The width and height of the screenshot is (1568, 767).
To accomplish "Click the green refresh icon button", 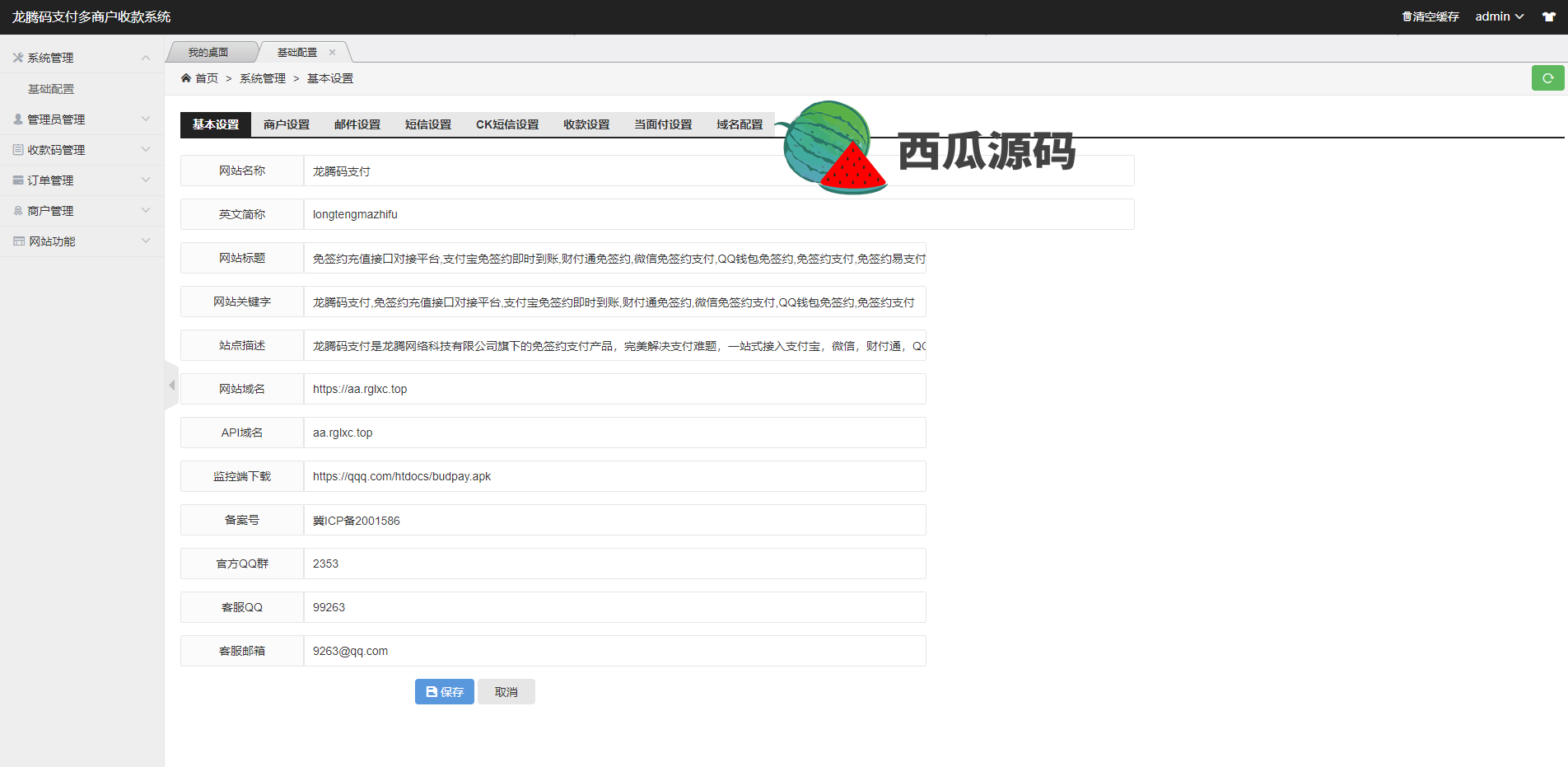I will [x=1547, y=78].
